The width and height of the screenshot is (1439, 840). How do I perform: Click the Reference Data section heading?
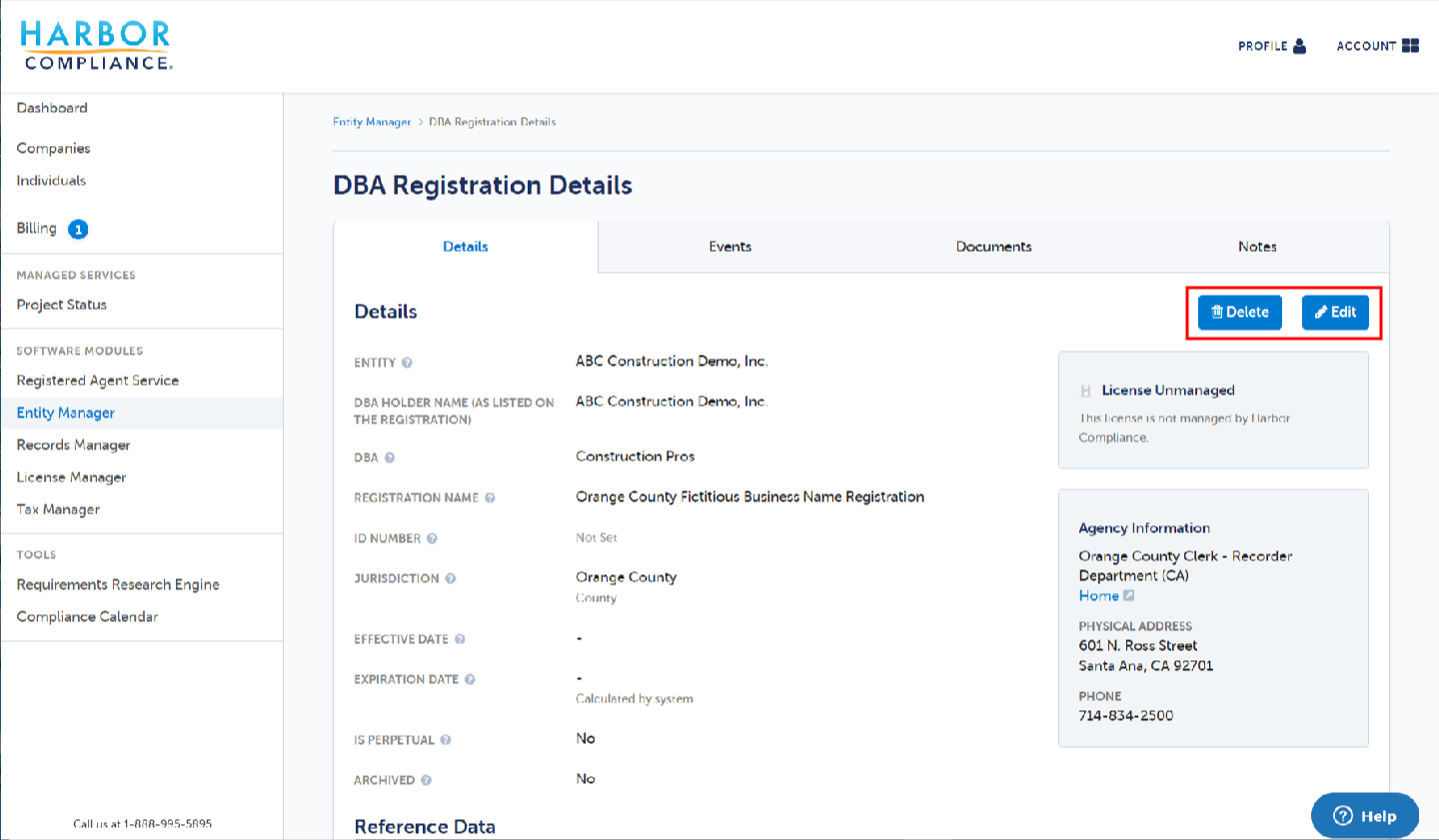(425, 826)
